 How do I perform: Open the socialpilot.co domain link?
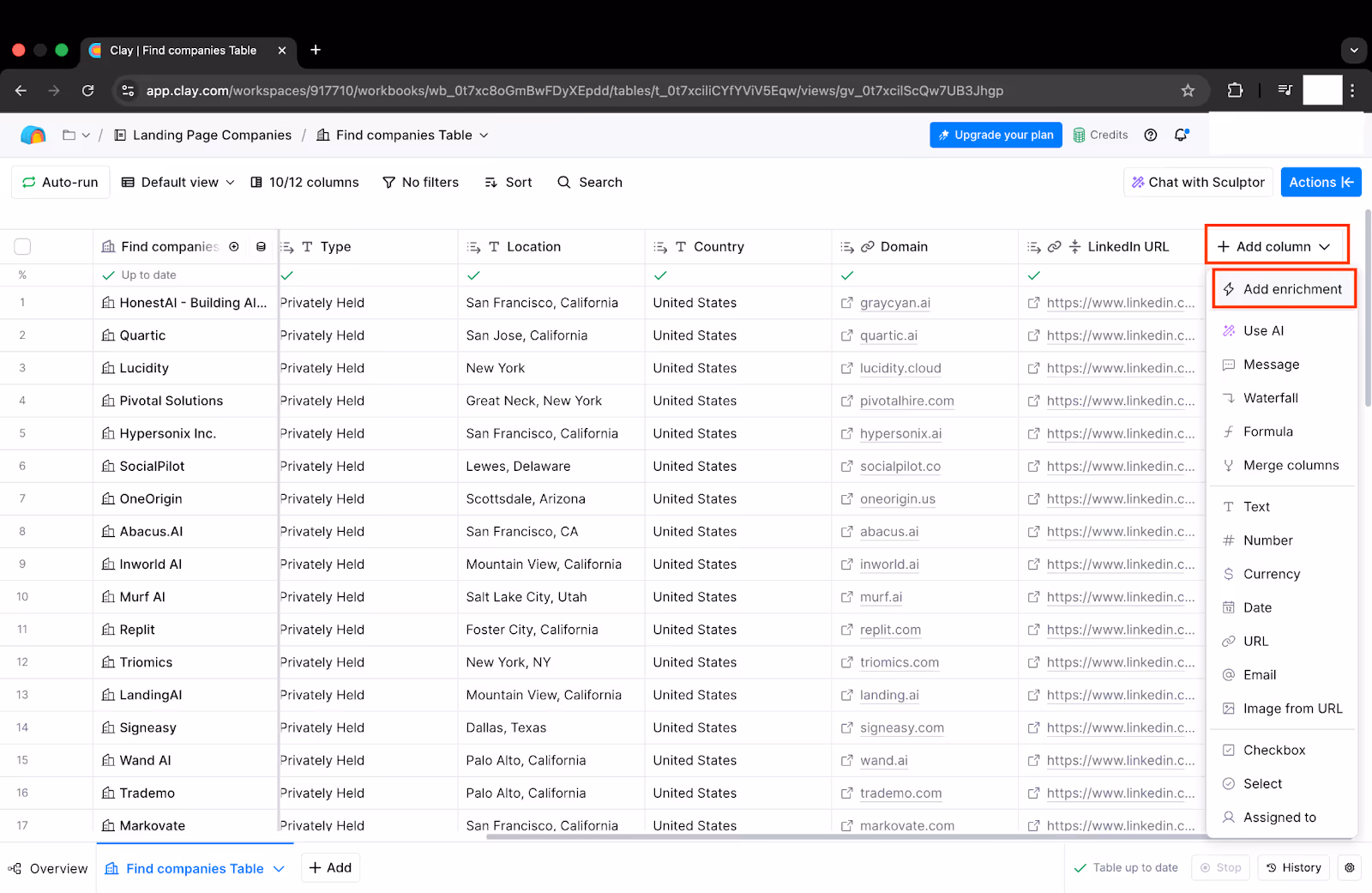pos(900,466)
